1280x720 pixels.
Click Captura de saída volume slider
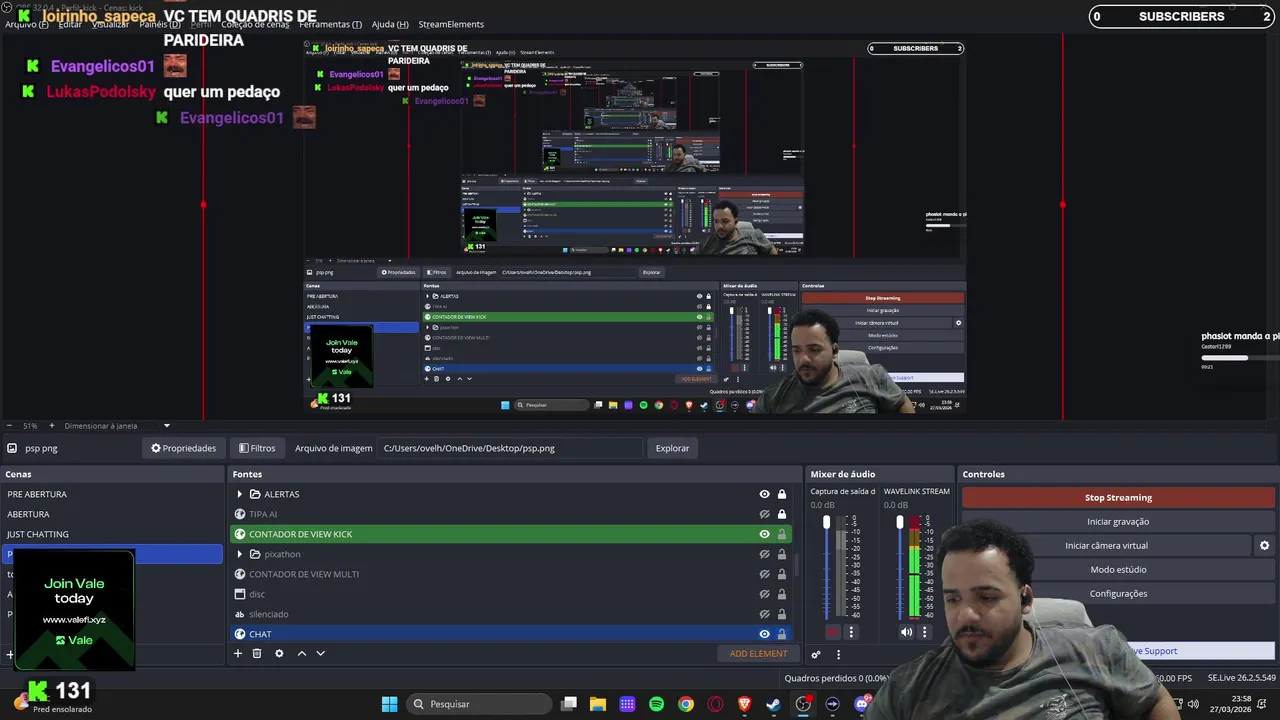coord(826,568)
